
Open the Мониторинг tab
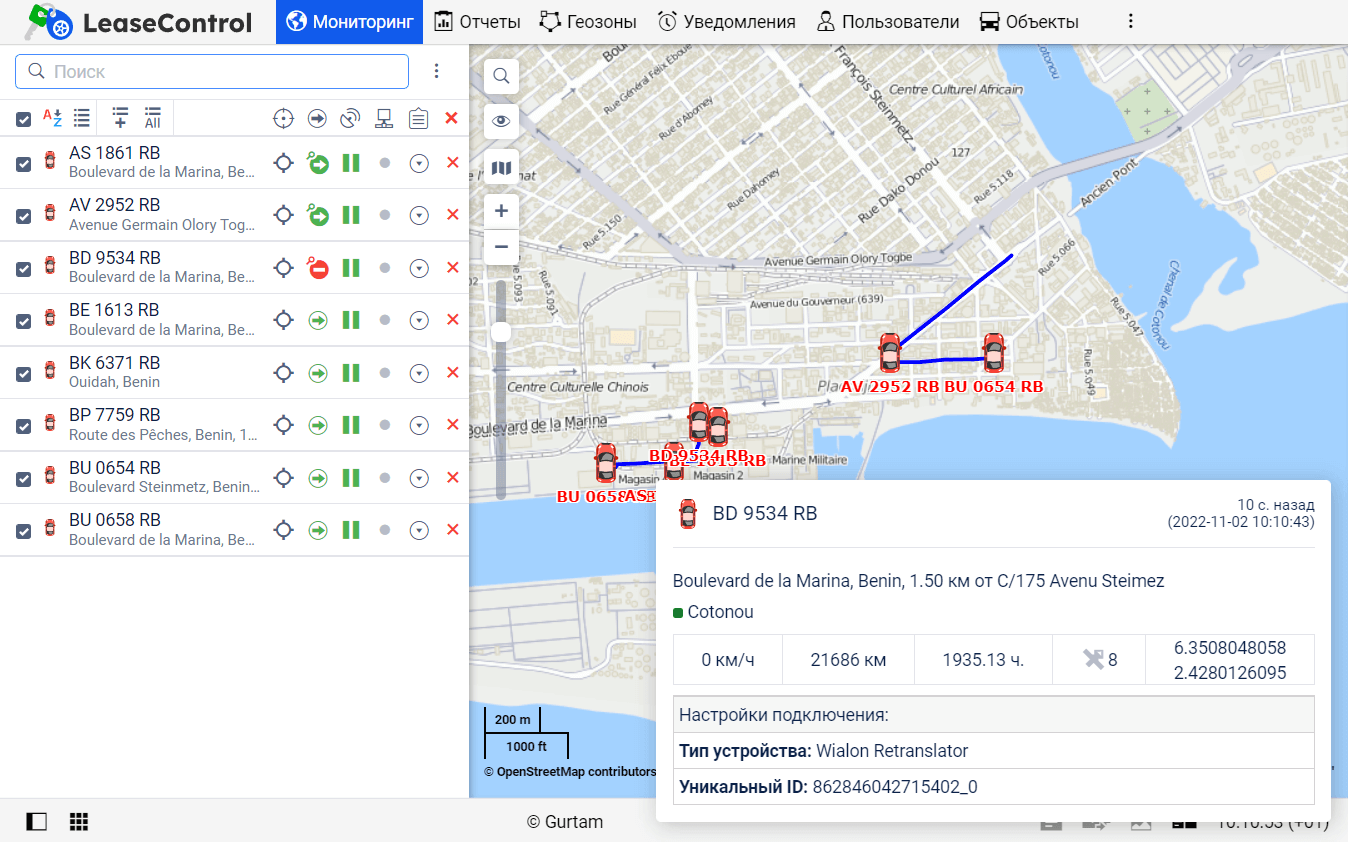pyautogui.click(x=349, y=22)
